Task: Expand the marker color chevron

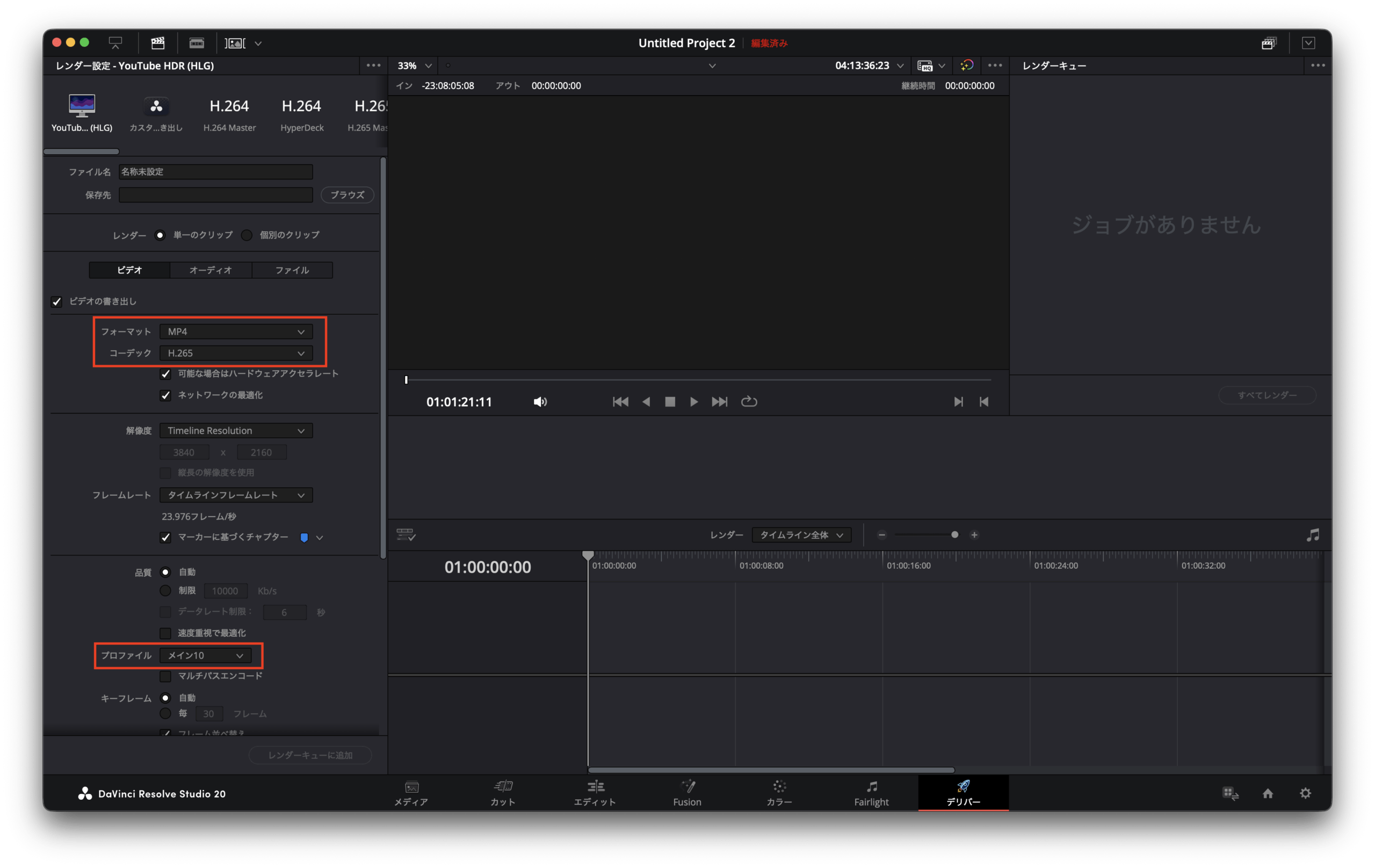Action: tap(320, 537)
